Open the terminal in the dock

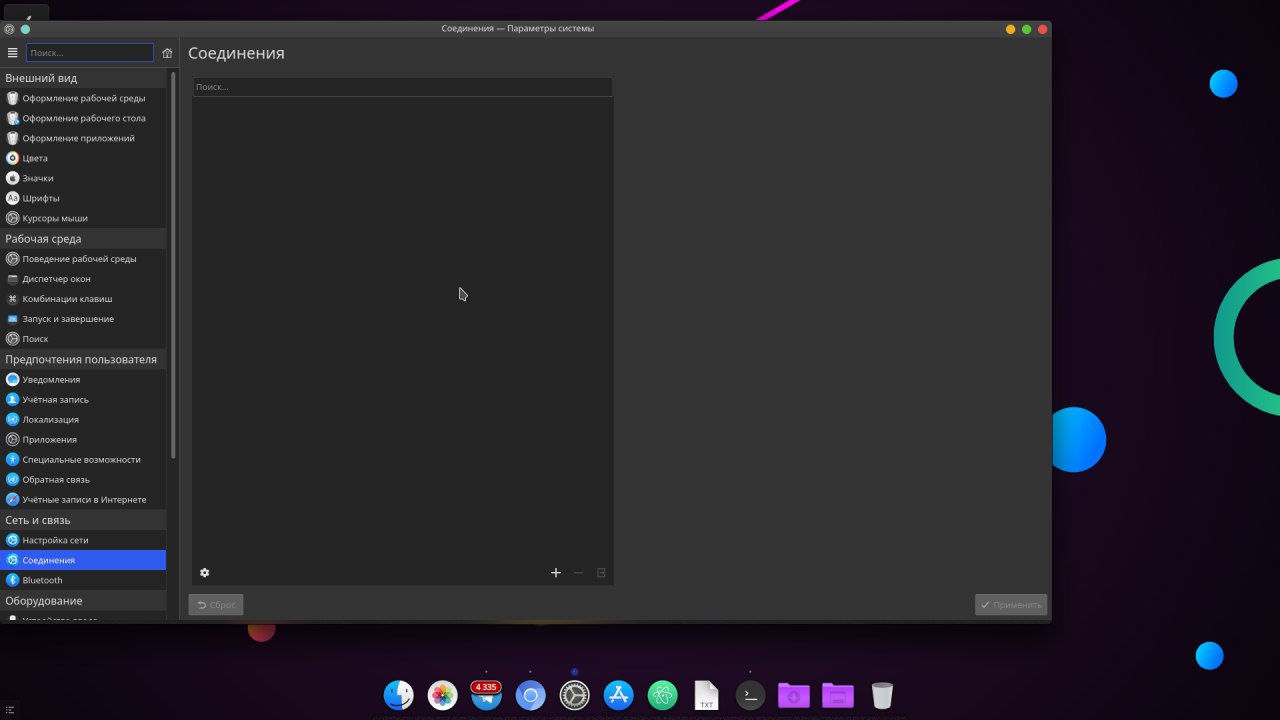(751, 695)
